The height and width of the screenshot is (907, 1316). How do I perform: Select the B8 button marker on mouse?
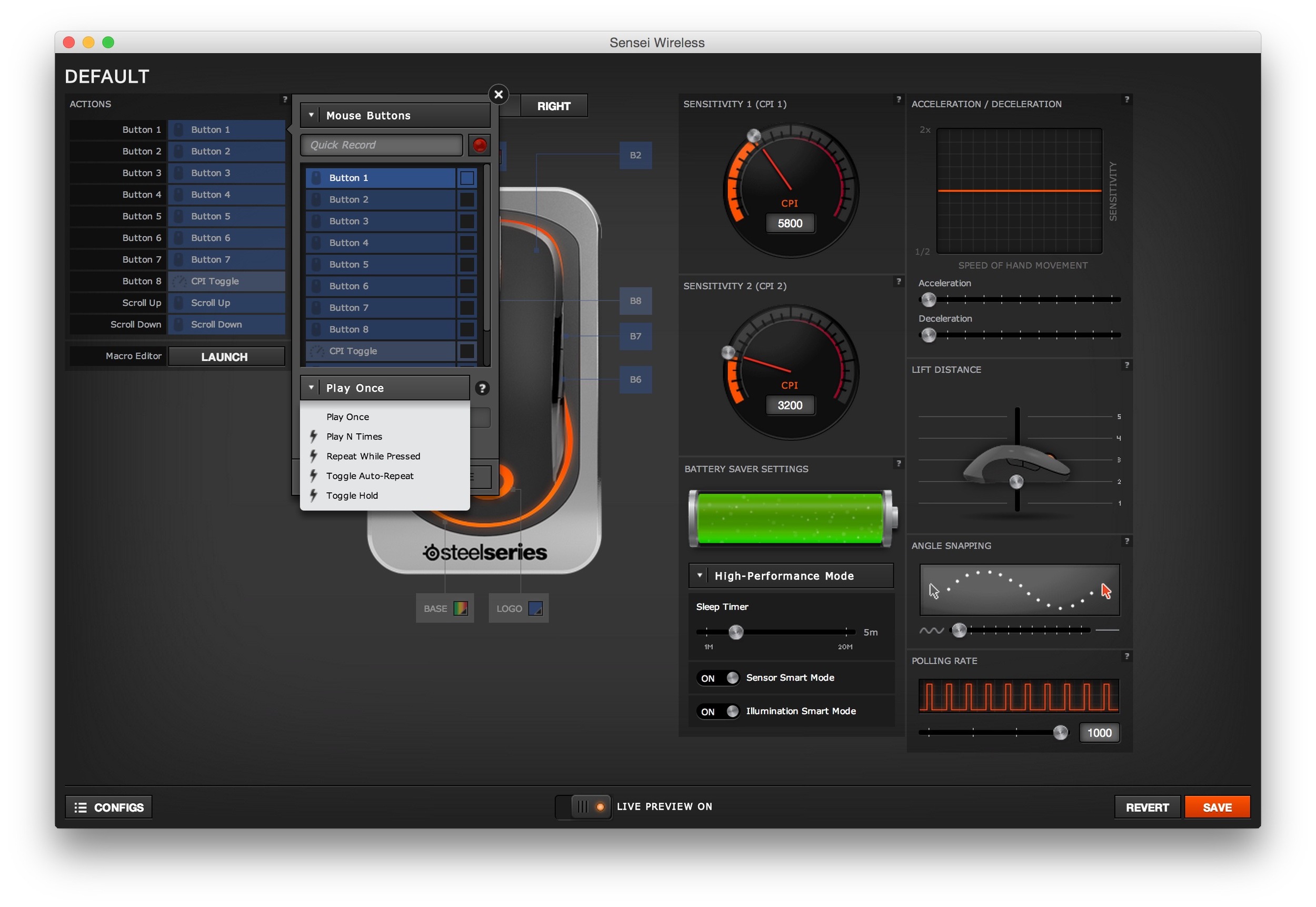pos(635,301)
